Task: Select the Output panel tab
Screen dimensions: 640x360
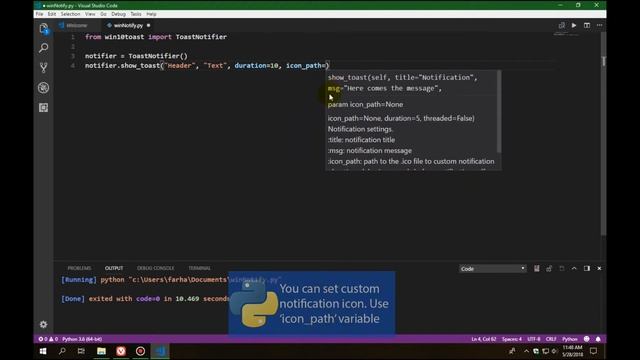Action: point(114,268)
